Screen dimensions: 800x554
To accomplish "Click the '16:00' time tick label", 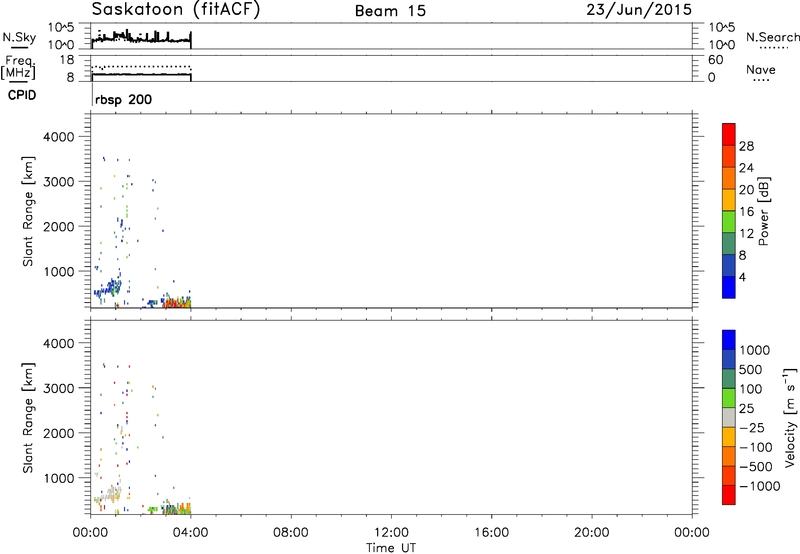I will pos(491,533).
